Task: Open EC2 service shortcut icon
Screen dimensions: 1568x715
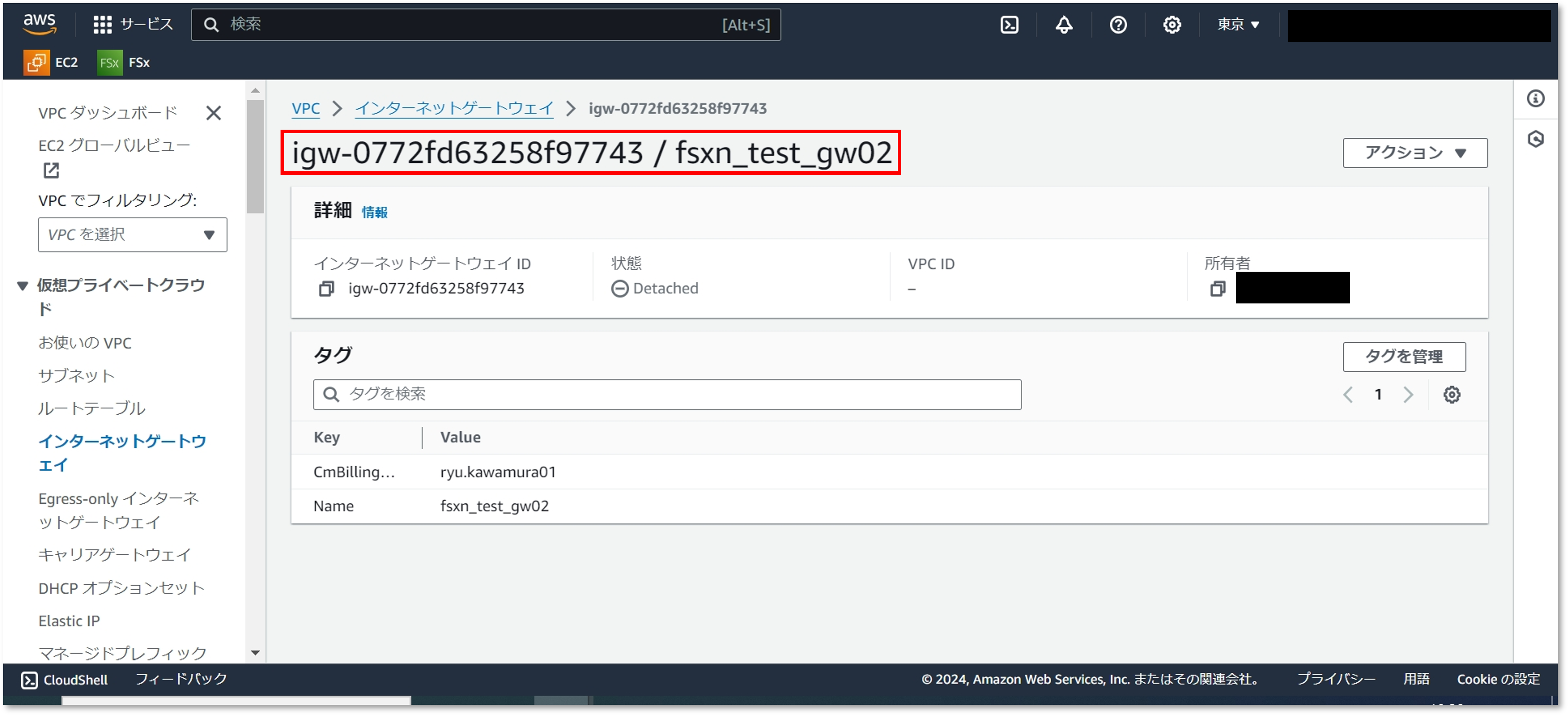Action: (36, 62)
